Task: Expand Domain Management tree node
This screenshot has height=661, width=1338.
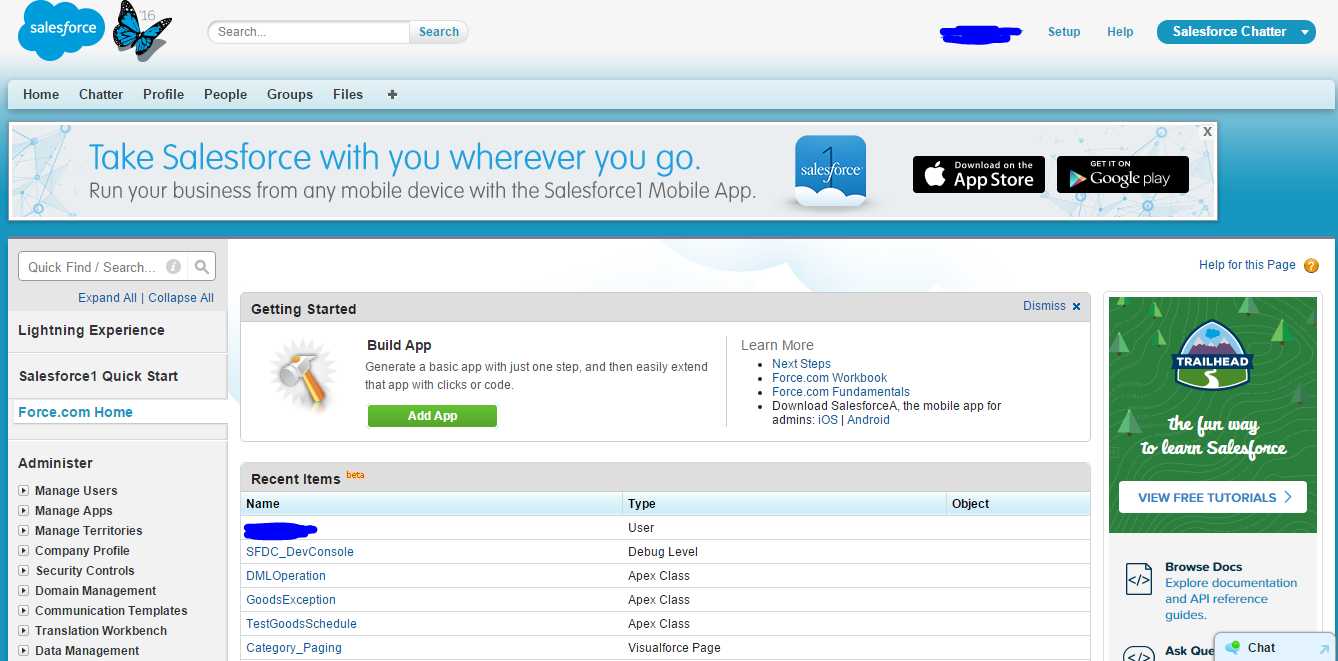Action: point(24,591)
